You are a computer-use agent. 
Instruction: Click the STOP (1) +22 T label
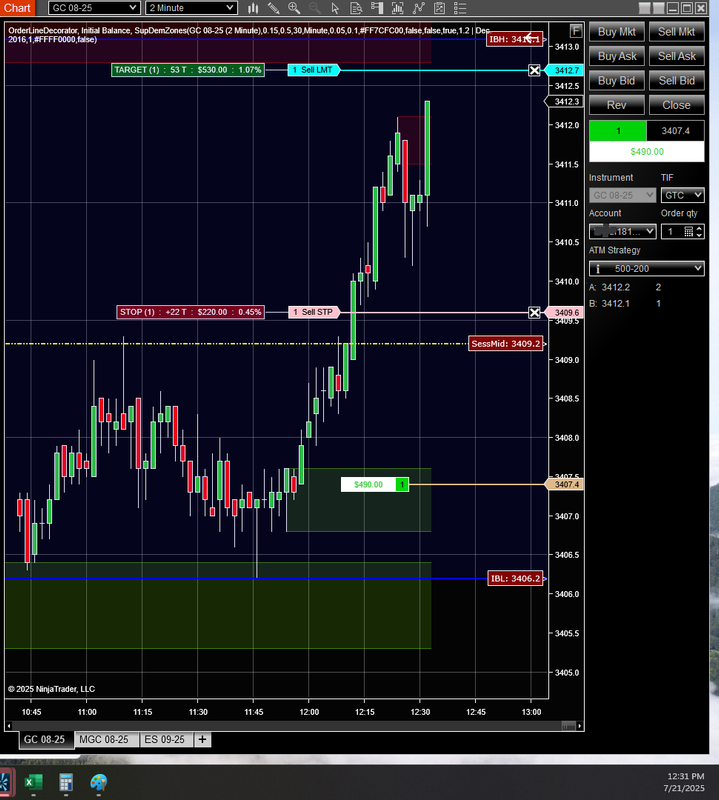pos(190,312)
